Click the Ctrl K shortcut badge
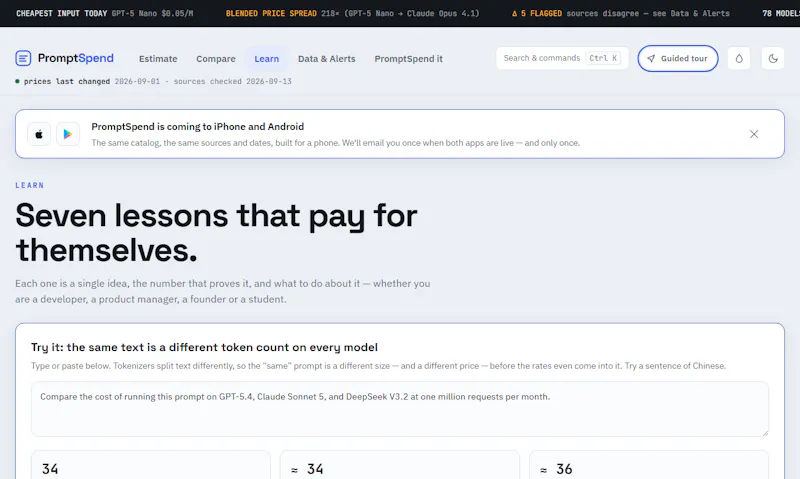The height and width of the screenshot is (479, 800). click(603, 58)
